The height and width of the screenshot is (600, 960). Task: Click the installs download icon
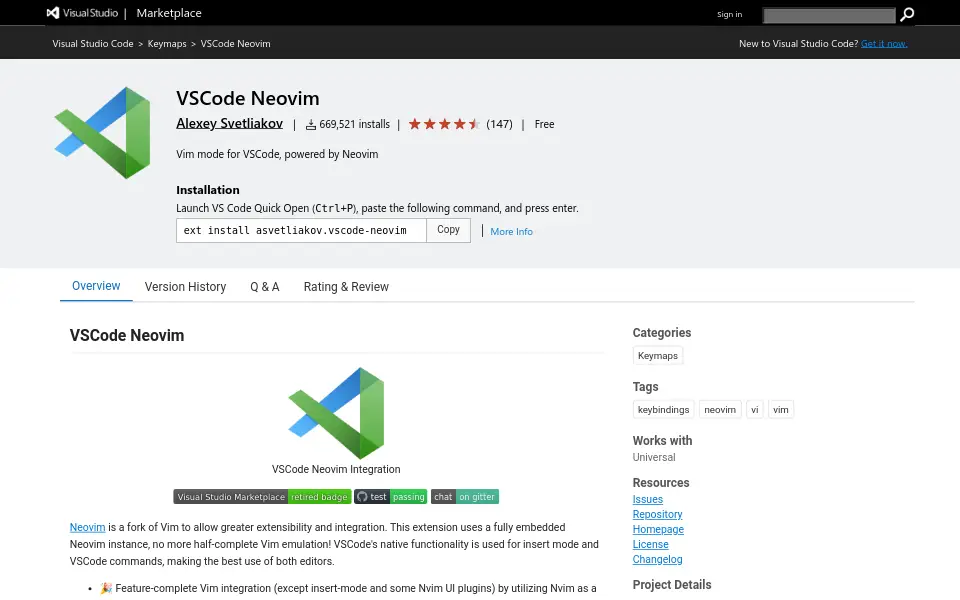[x=311, y=125]
